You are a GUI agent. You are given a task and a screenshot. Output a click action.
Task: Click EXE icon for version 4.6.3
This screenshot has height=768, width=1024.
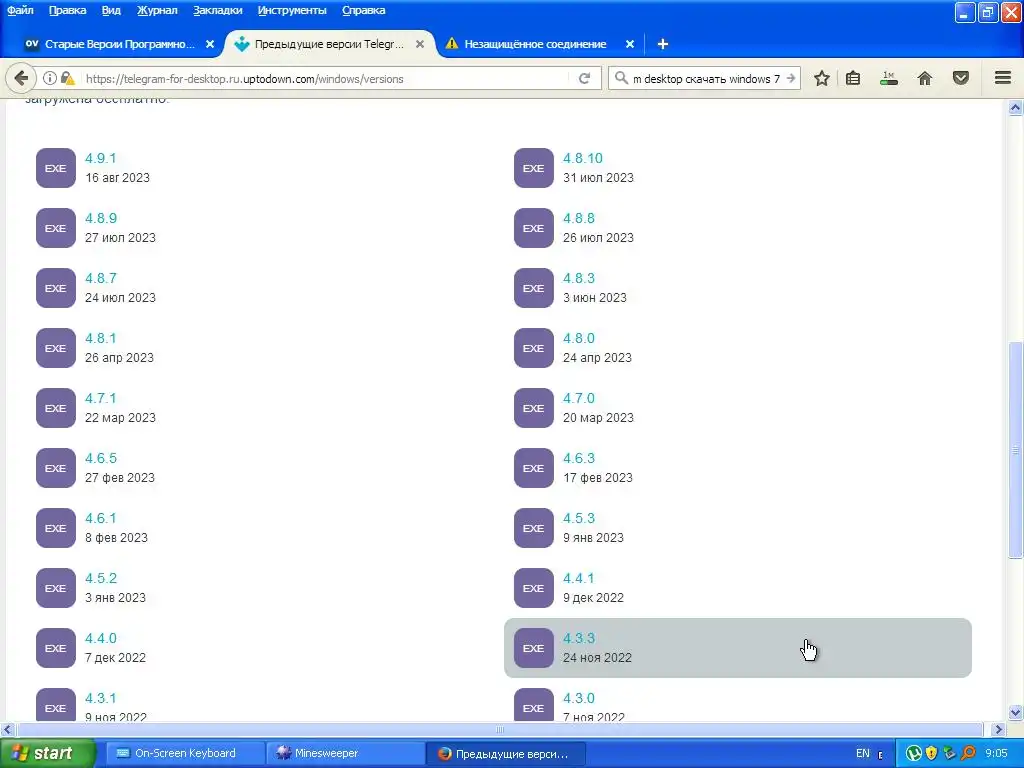[x=534, y=468]
